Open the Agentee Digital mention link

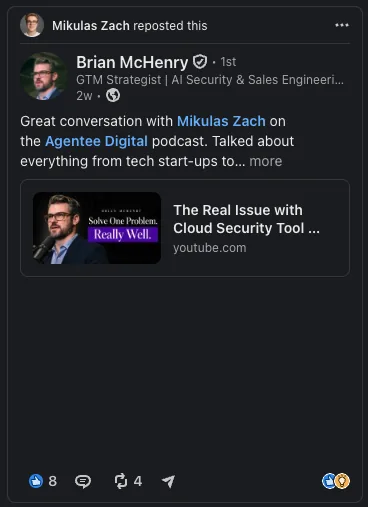pos(96,141)
